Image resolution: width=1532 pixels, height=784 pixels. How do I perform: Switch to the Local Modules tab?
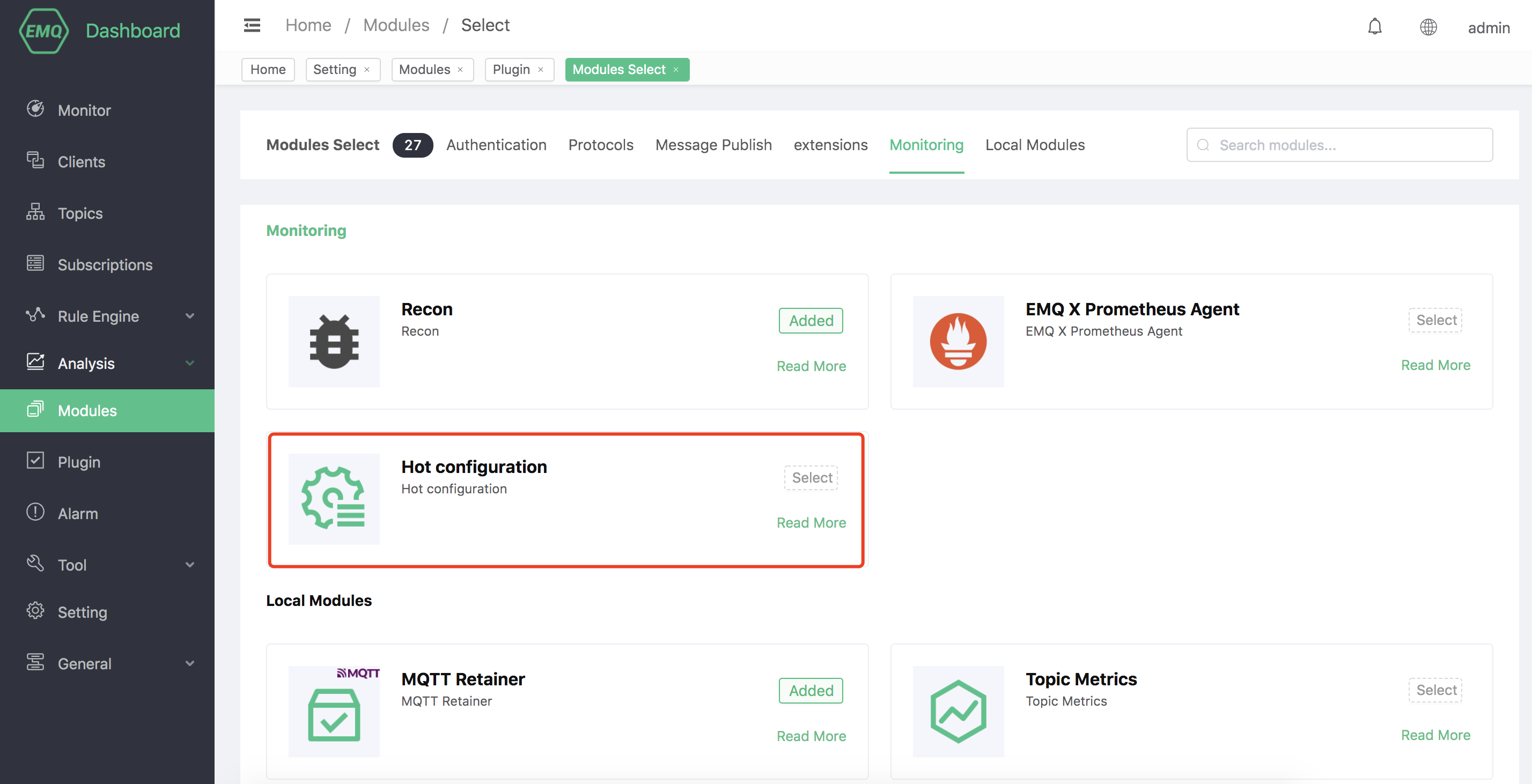(x=1035, y=145)
